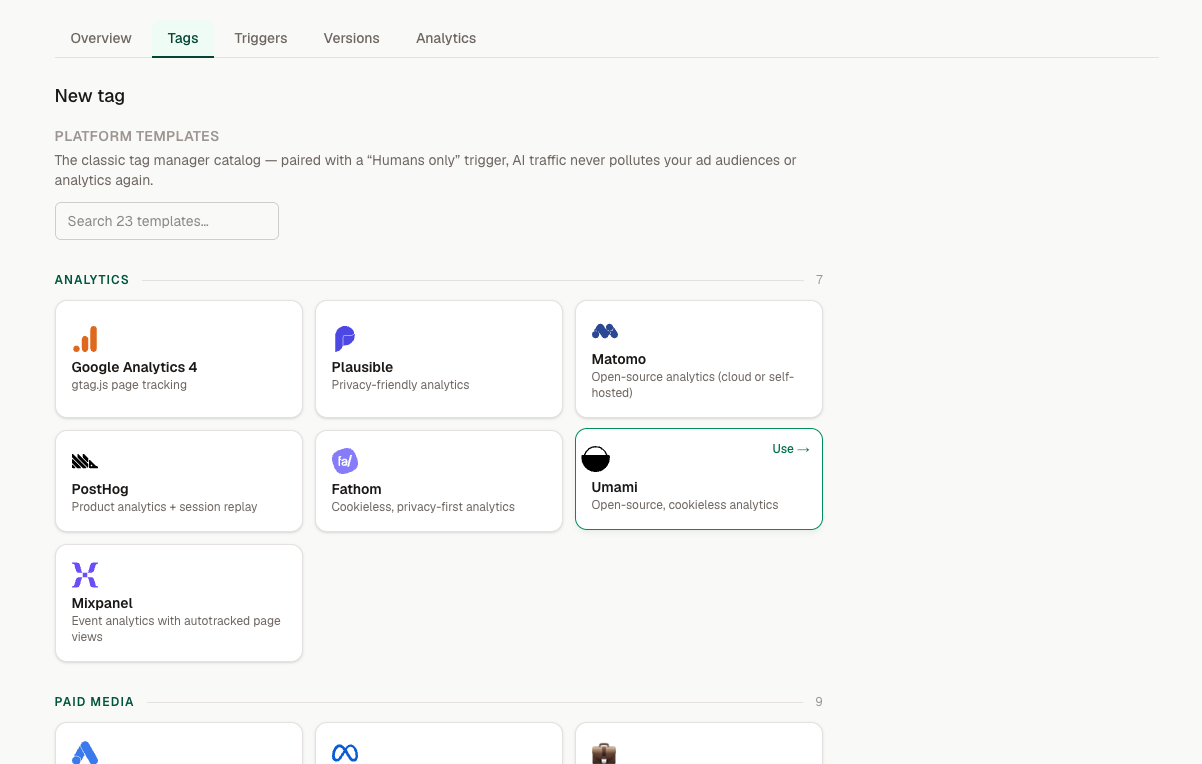The height and width of the screenshot is (764, 1202).
Task: Choose the Google Analytics 4 template title
Action: (134, 367)
